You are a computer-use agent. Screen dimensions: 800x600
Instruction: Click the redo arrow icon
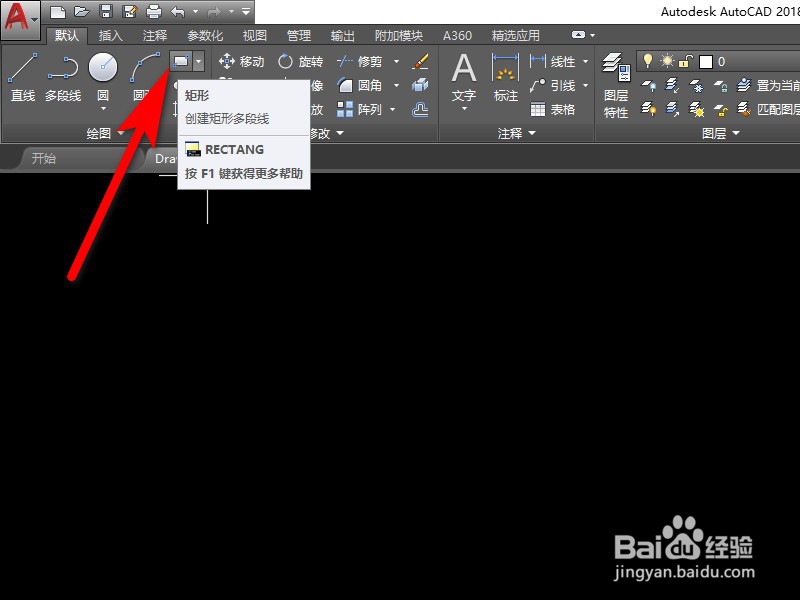(214, 11)
